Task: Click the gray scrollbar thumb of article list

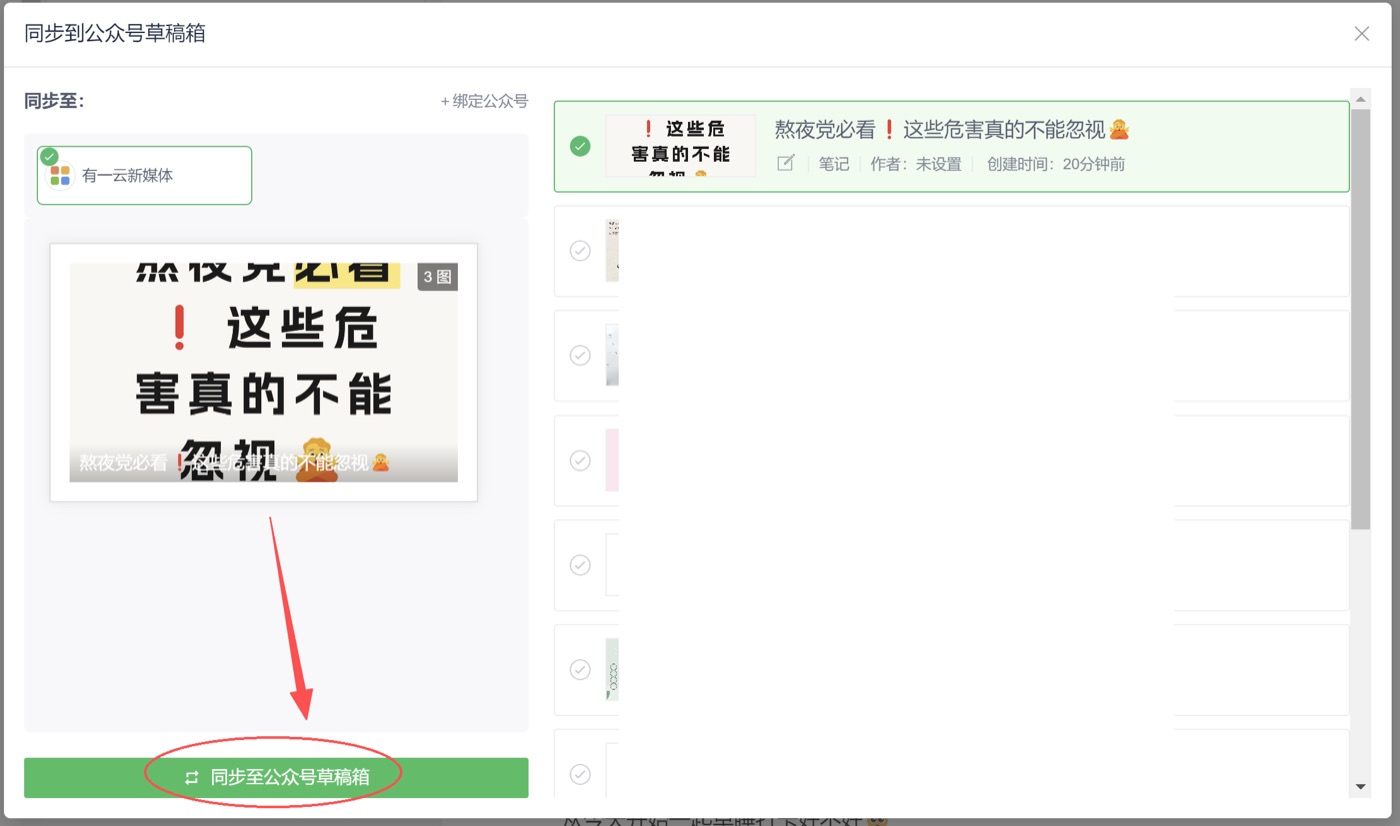Action: click(1360, 319)
